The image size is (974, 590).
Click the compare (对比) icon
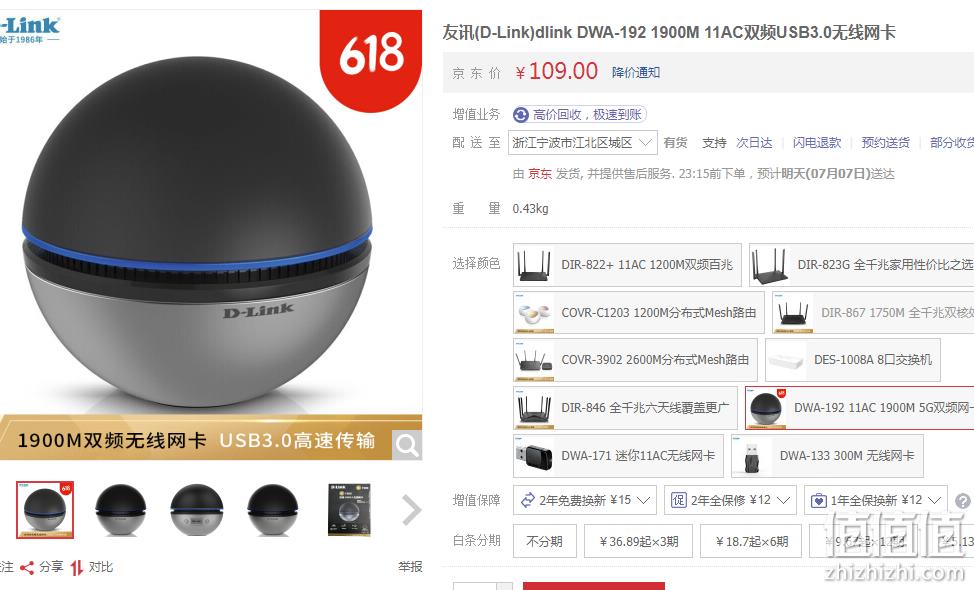click(x=76, y=567)
